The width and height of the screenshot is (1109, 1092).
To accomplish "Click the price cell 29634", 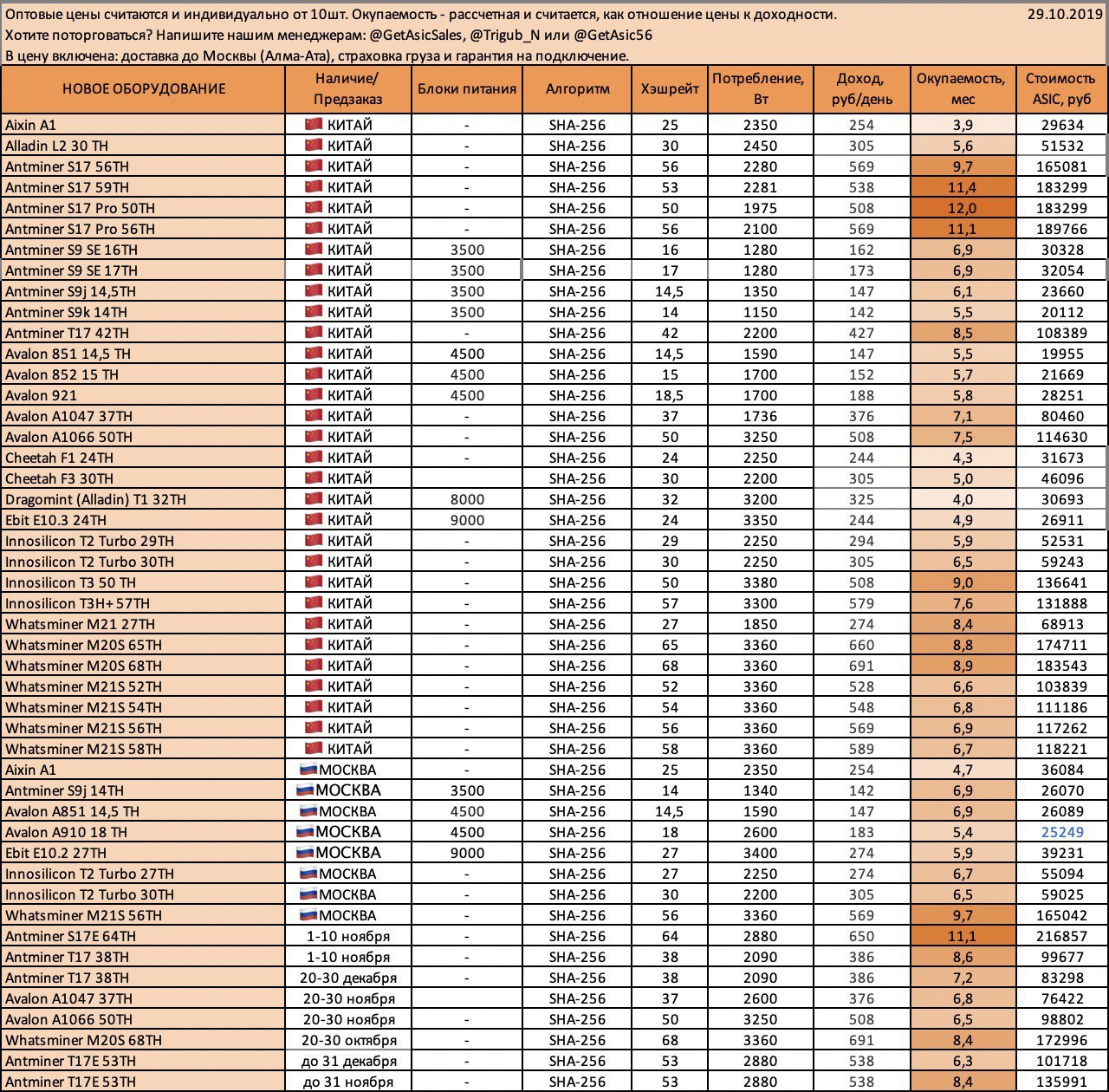I will pyautogui.click(x=1060, y=125).
